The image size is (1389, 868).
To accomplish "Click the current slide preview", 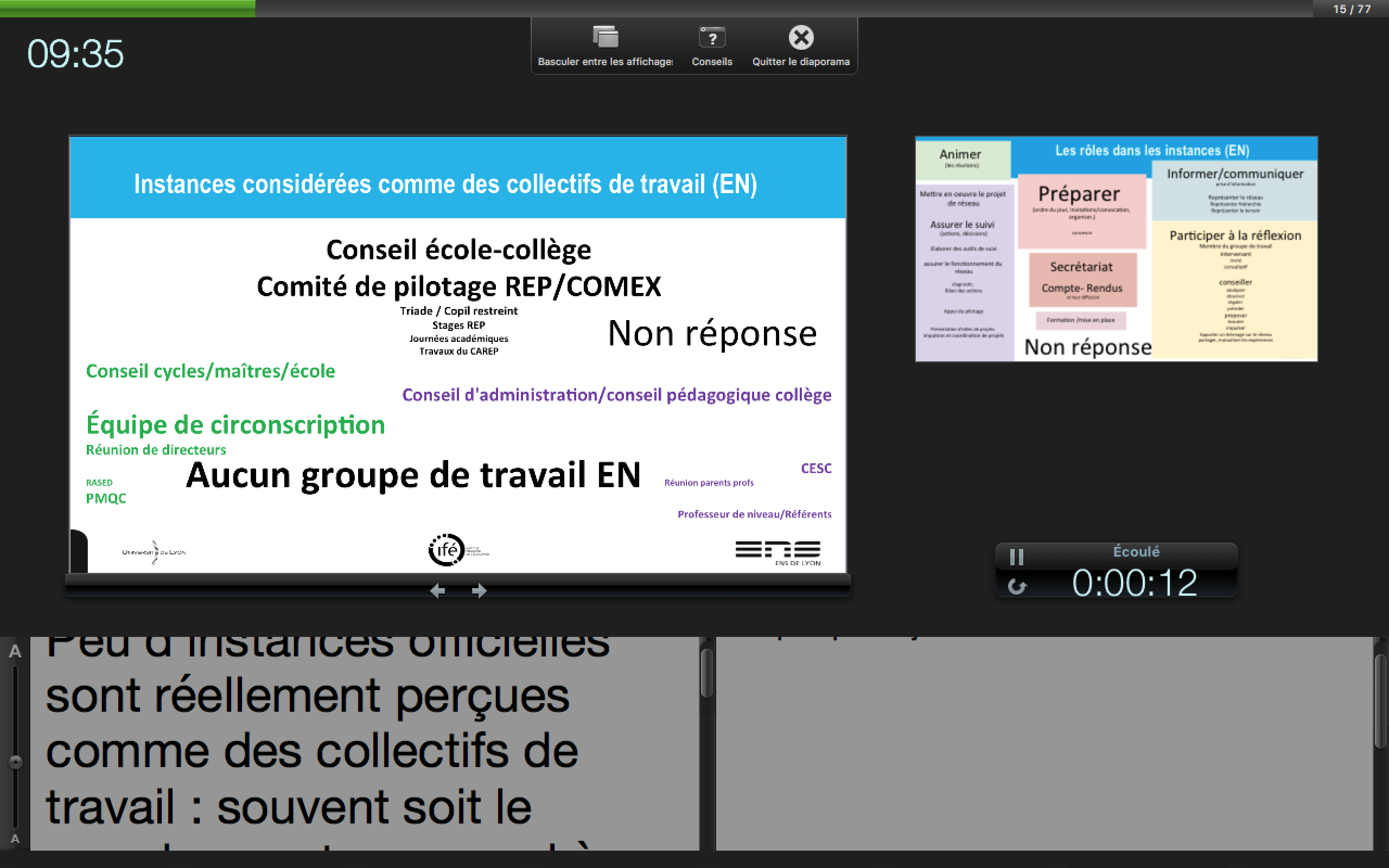I will pyautogui.click(x=457, y=354).
